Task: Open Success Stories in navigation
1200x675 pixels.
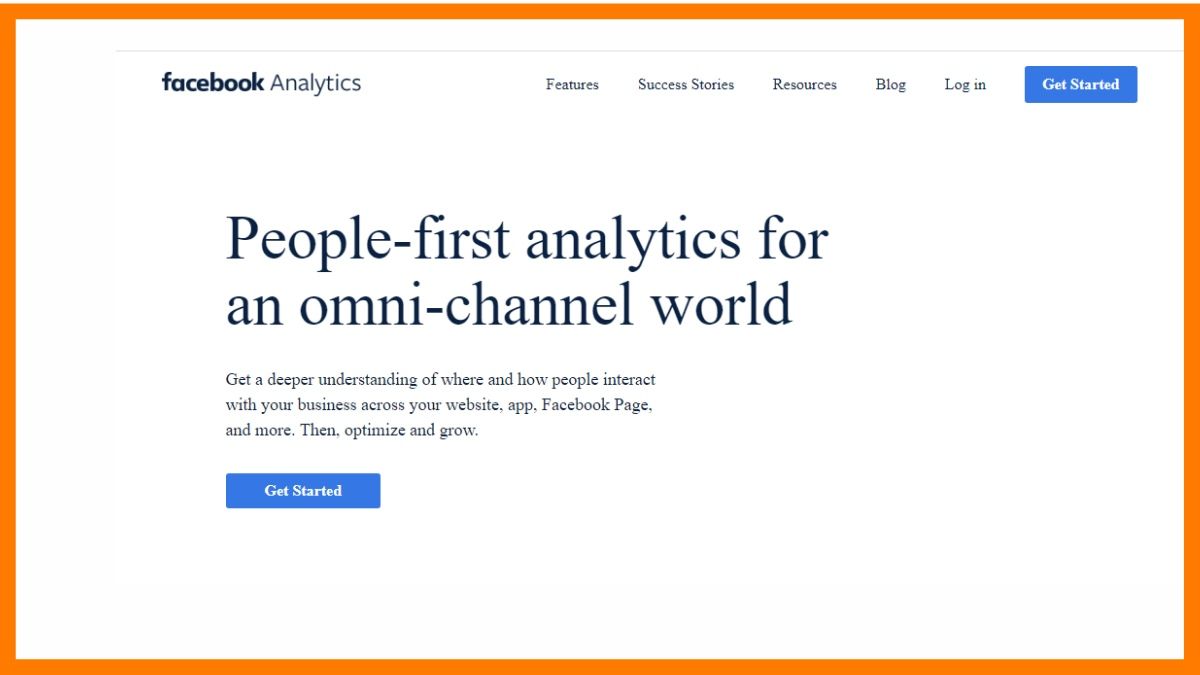Action: click(686, 85)
